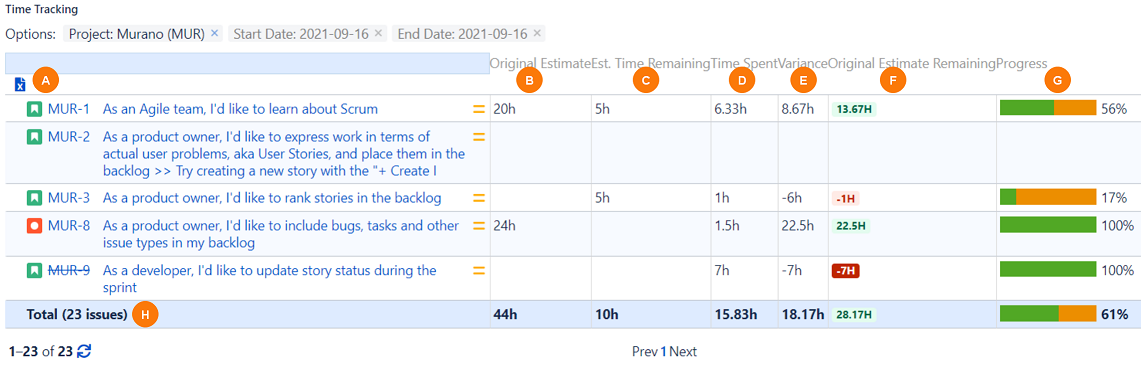Screen dimensions: 1141x370
Task: Click MUR-3 progress bar showing 17%
Action: click(1048, 197)
